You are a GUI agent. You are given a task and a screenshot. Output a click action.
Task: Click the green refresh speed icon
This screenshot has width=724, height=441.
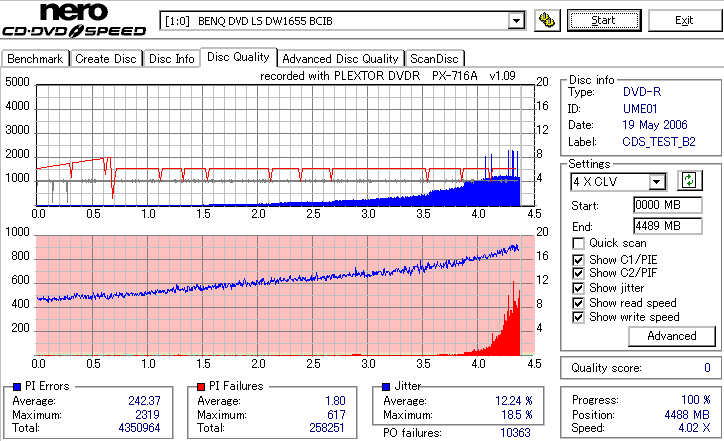click(689, 181)
